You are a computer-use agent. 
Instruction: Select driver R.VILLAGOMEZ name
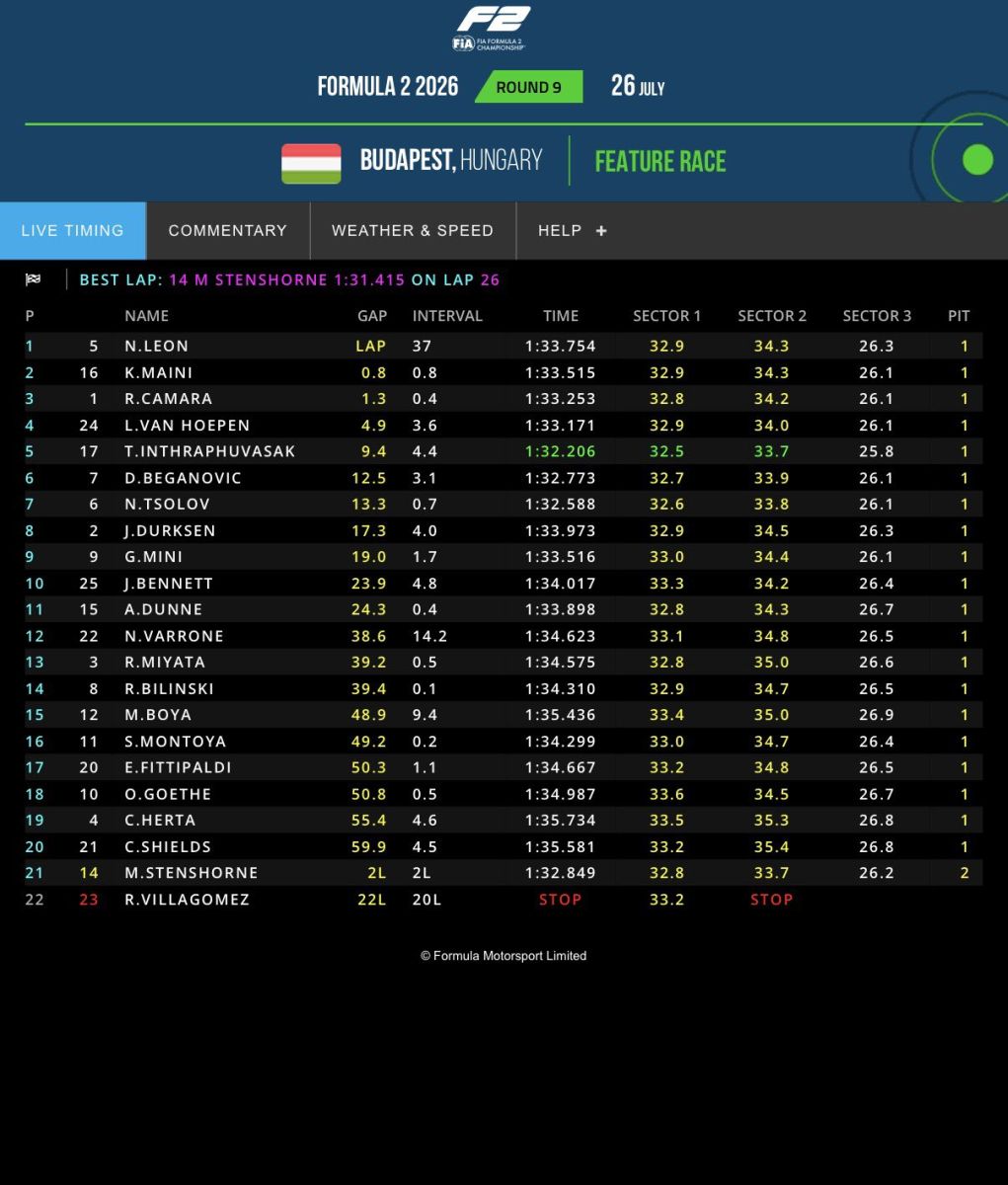tap(187, 900)
